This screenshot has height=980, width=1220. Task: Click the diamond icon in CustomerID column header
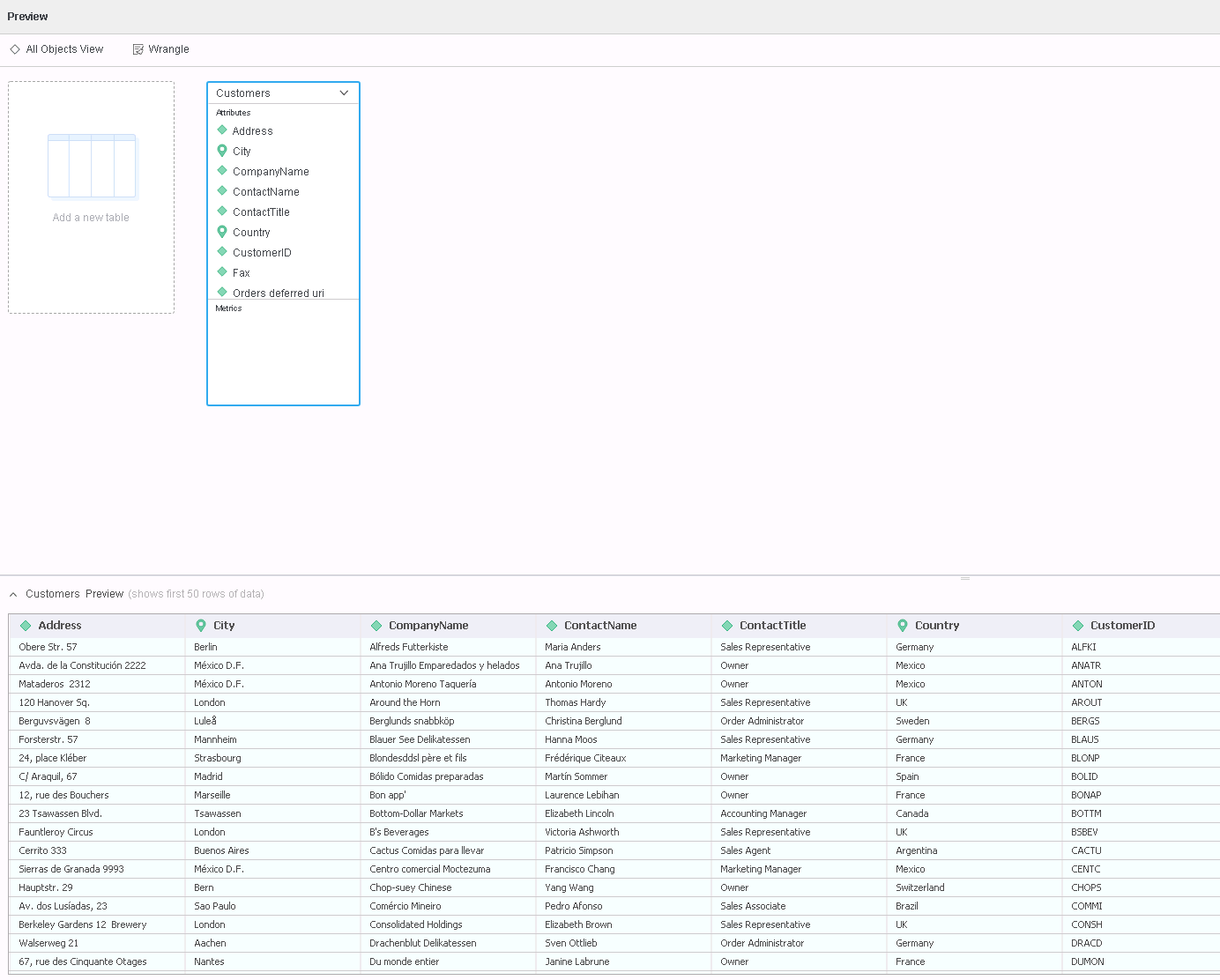[x=1078, y=626]
